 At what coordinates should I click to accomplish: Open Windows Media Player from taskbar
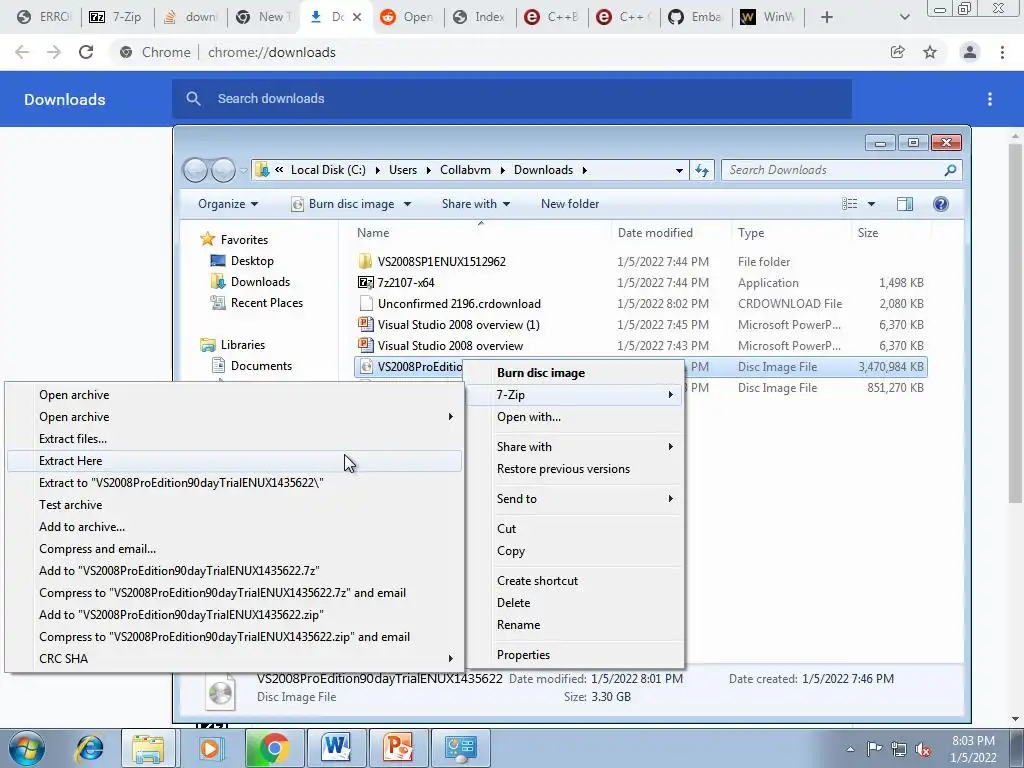click(x=210, y=748)
